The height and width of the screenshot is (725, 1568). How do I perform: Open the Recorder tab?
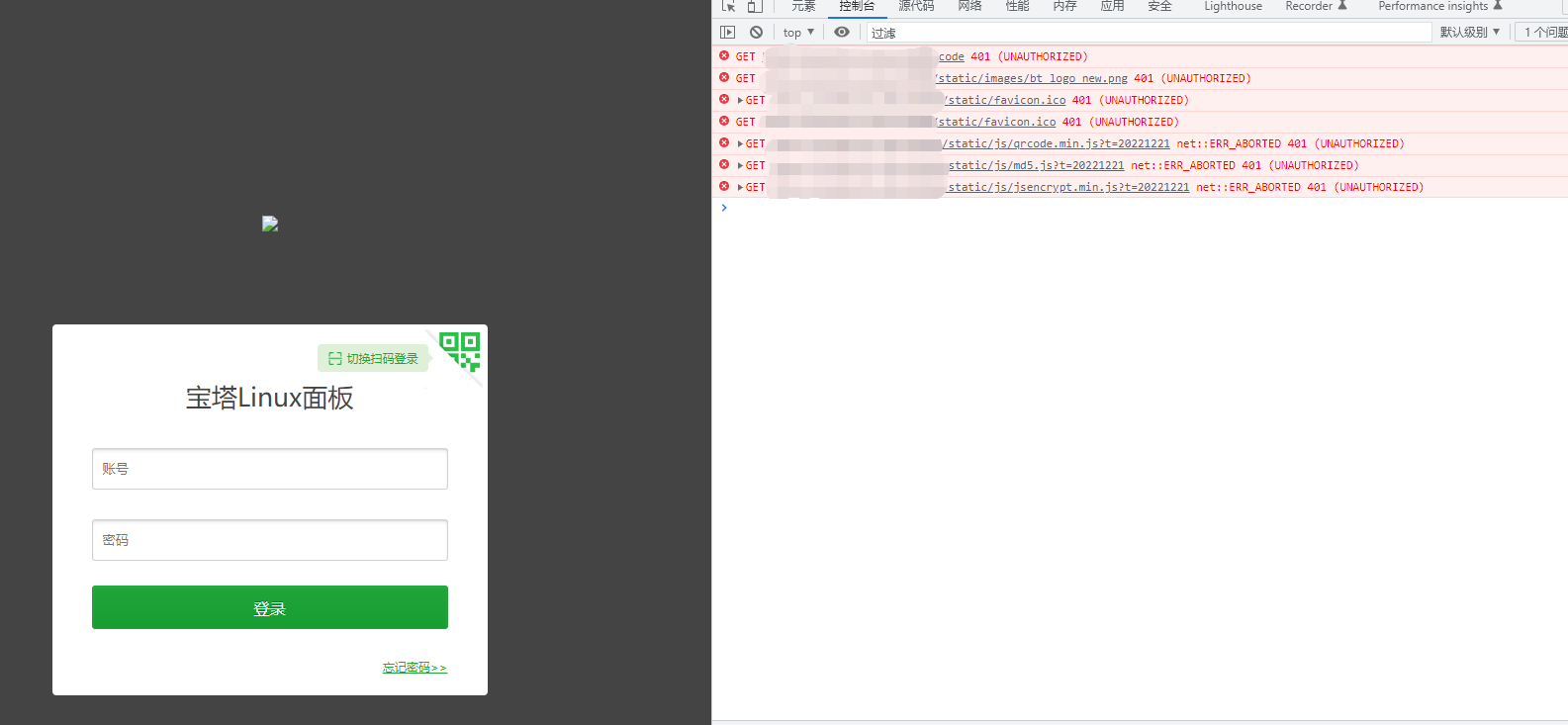[x=1316, y=6]
